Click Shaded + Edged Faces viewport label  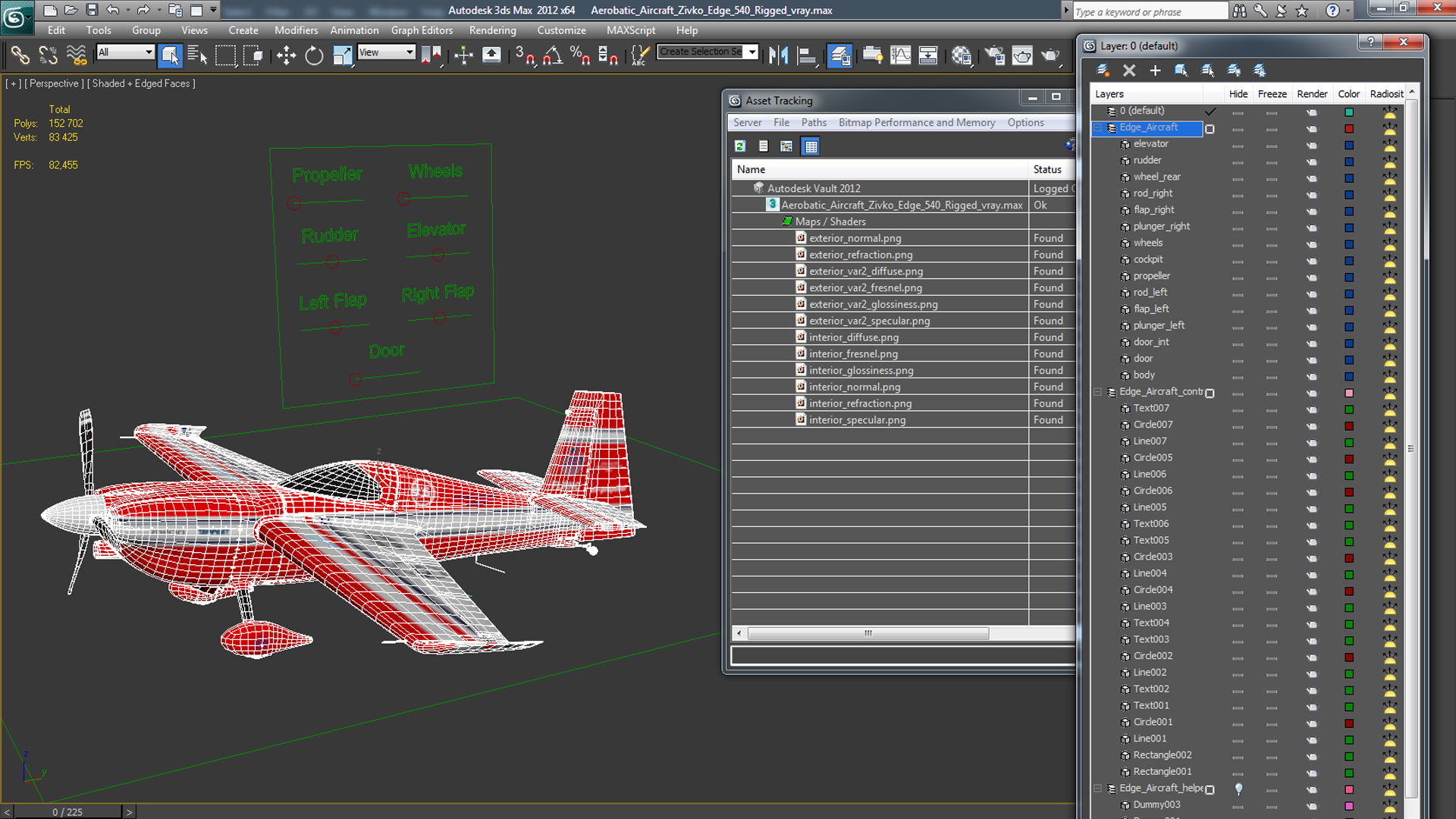[141, 83]
